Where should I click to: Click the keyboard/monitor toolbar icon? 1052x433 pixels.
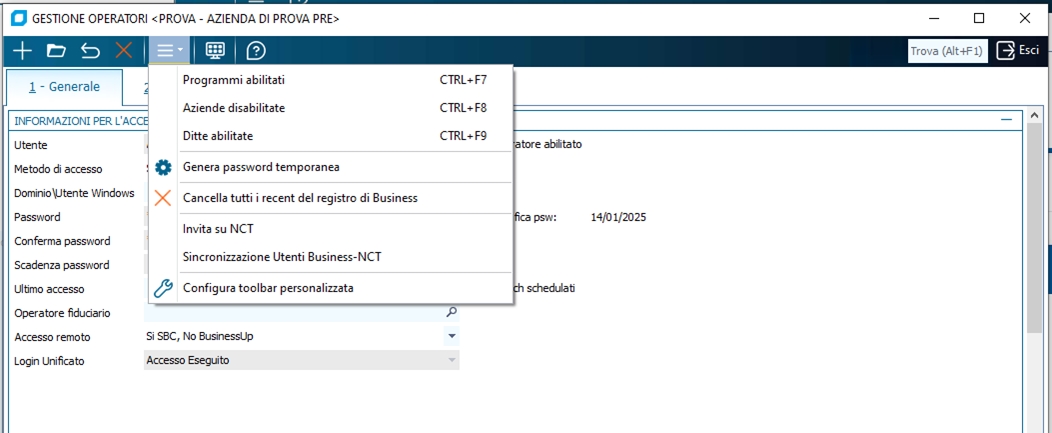coord(215,50)
